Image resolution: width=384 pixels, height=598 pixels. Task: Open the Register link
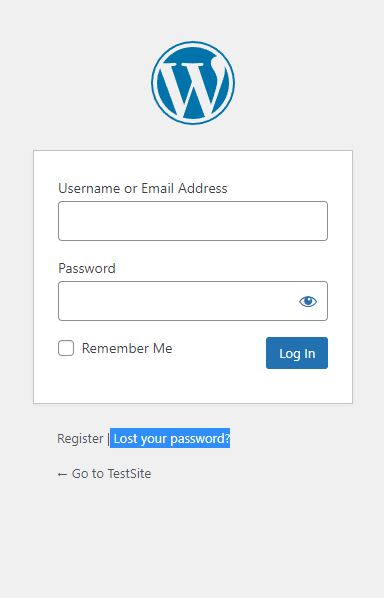click(x=80, y=439)
